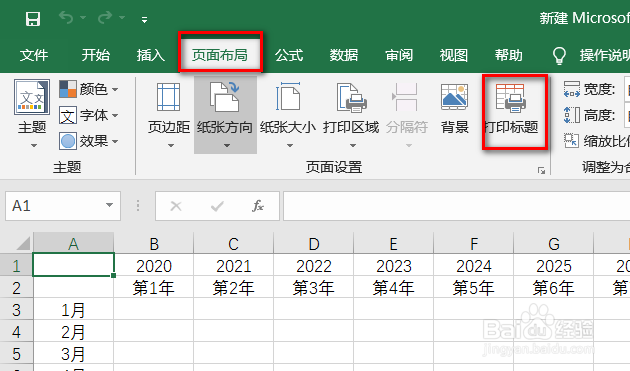Click the lightbulb 操作说明 search icon
The width and height of the screenshot is (630, 371).
click(x=559, y=55)
